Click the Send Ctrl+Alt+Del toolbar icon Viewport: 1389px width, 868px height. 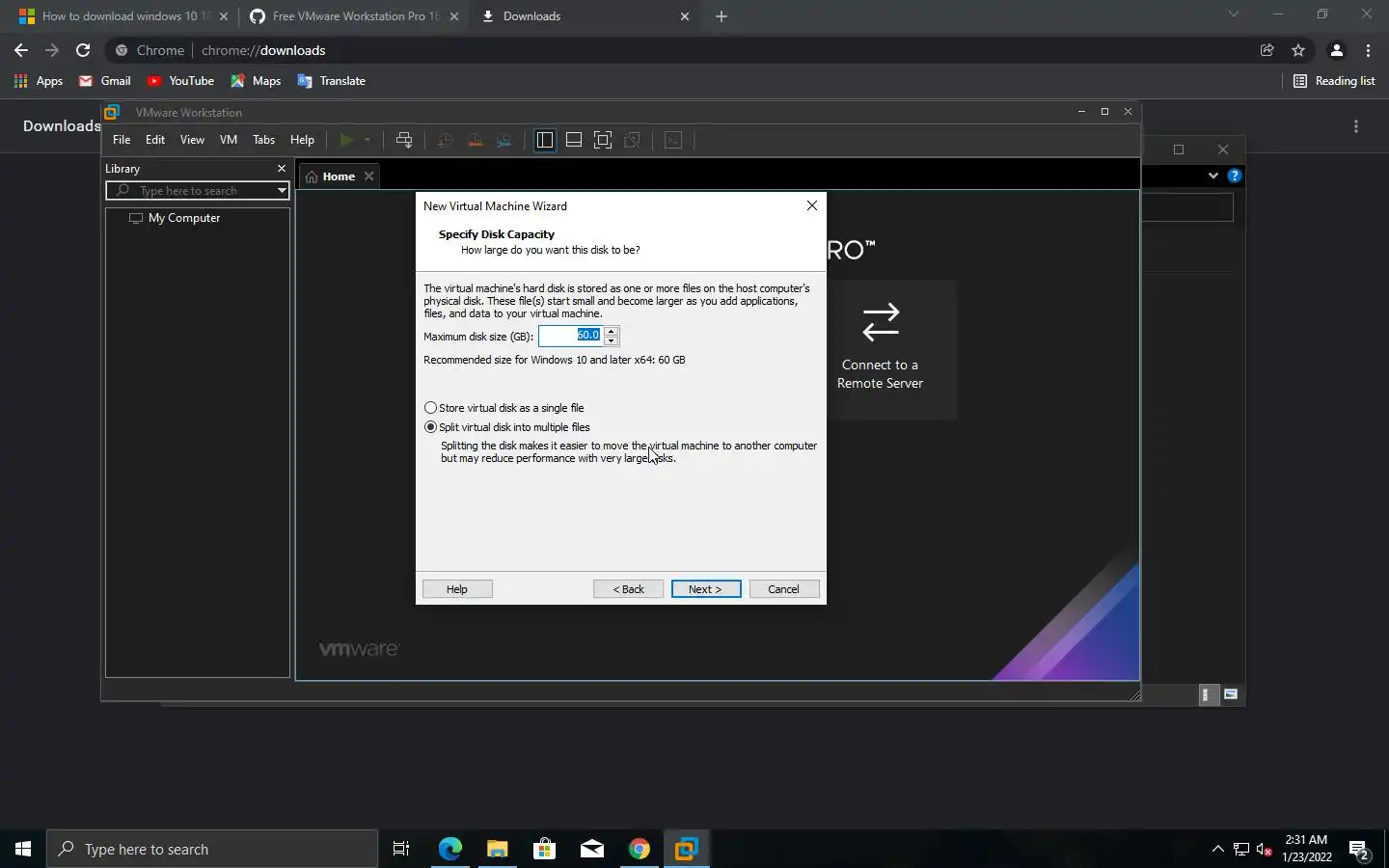tap(404, 140)
